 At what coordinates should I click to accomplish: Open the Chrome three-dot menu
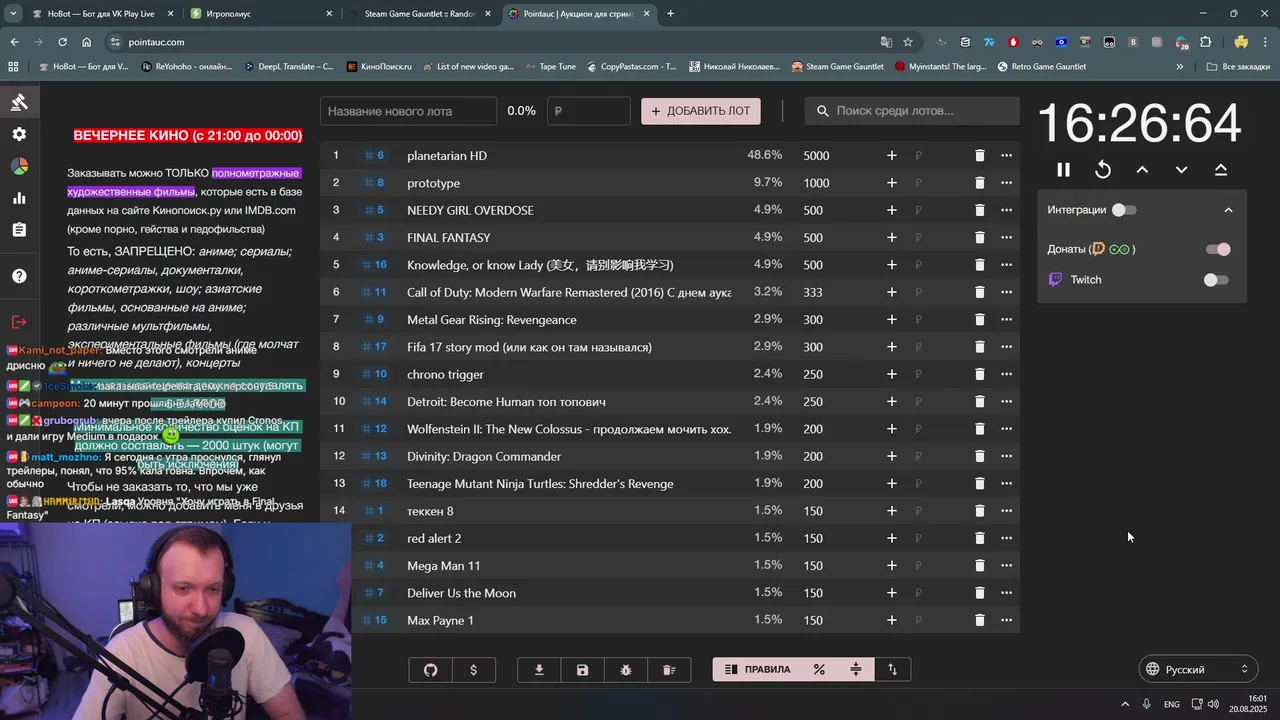click(1266, 42)
